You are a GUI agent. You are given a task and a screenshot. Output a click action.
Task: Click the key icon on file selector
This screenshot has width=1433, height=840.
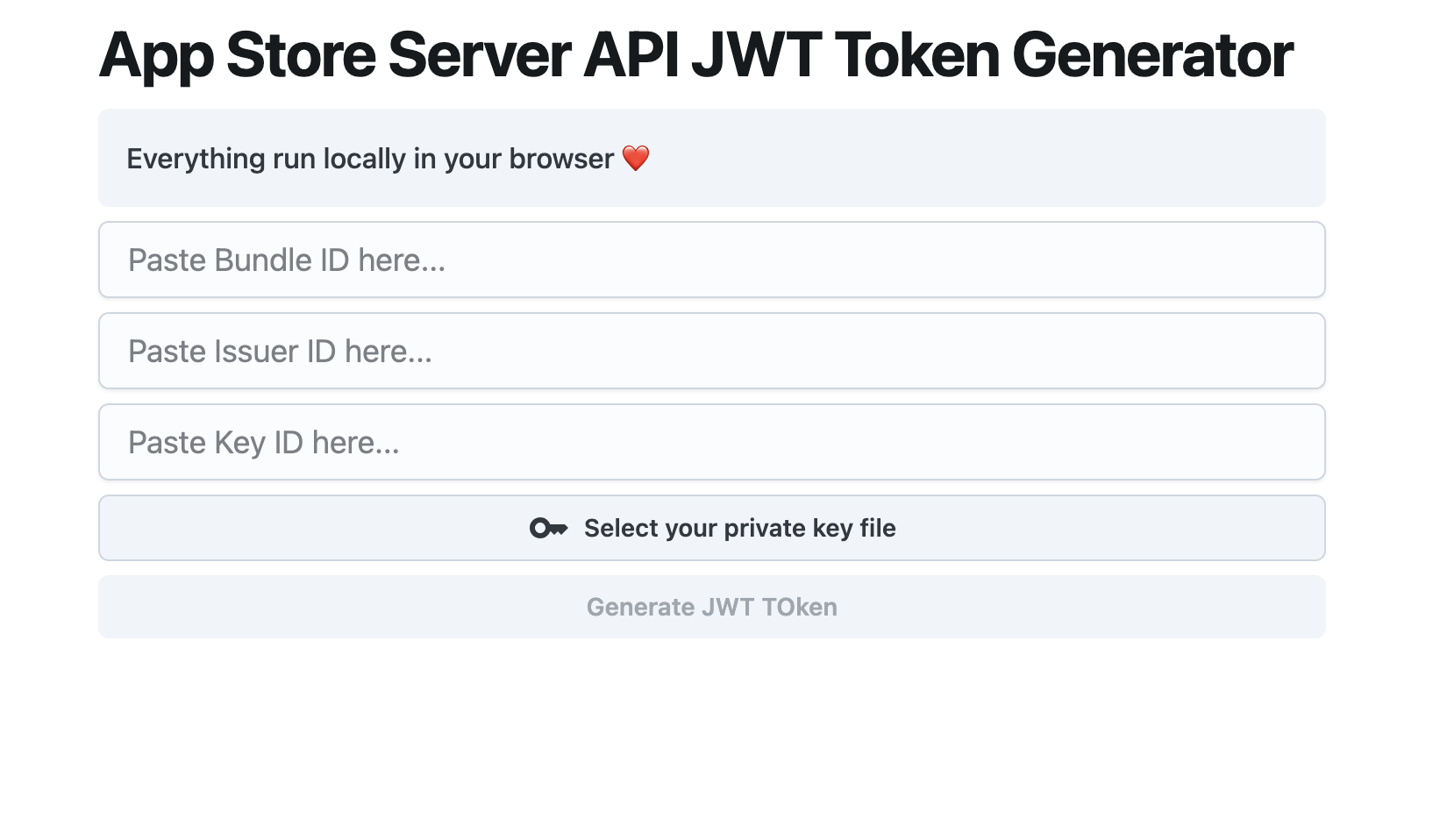pyautogui.click(x=549, y=528)
